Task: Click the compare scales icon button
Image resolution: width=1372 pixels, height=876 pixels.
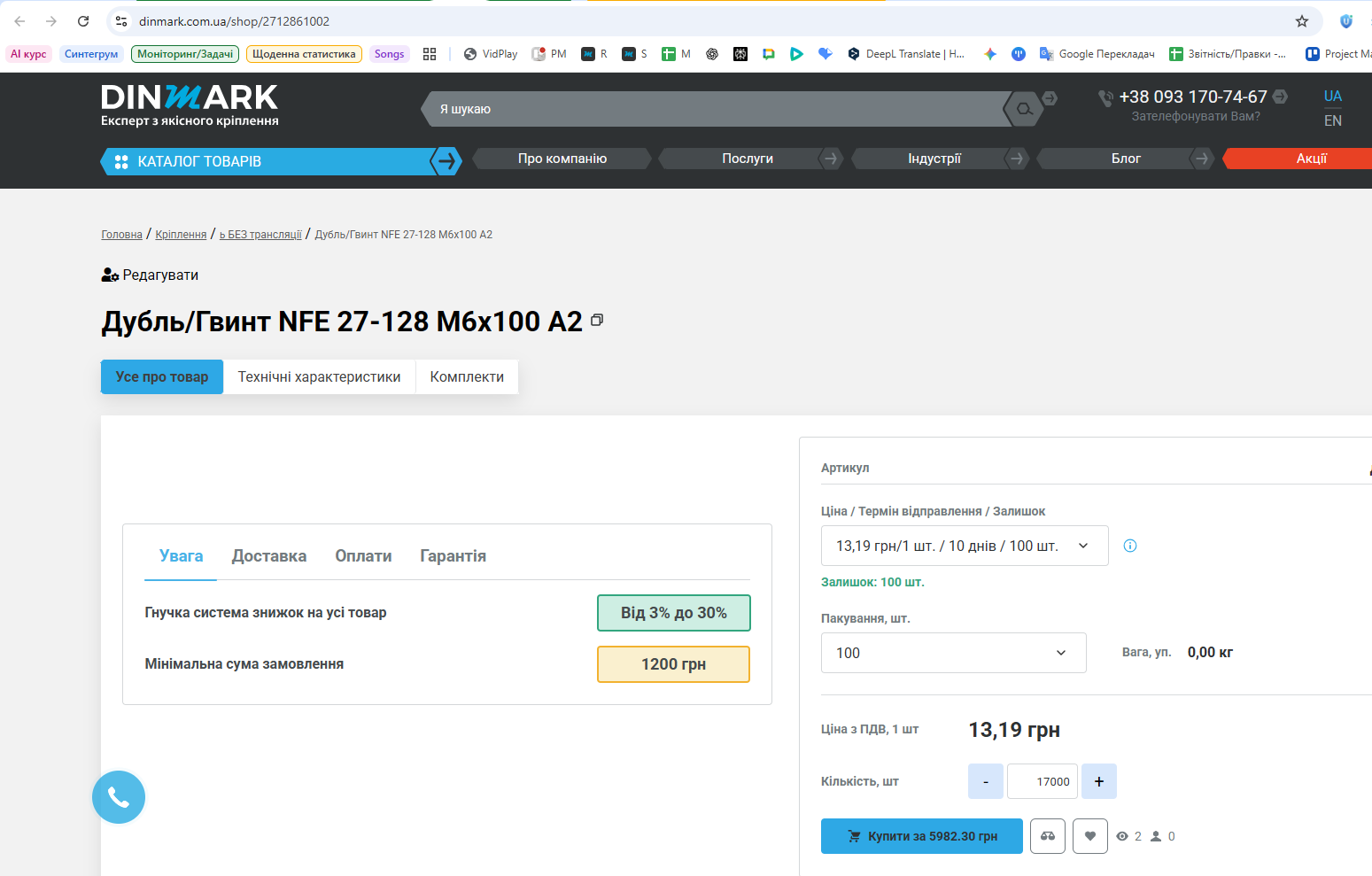Action: tap(1048, 836)
